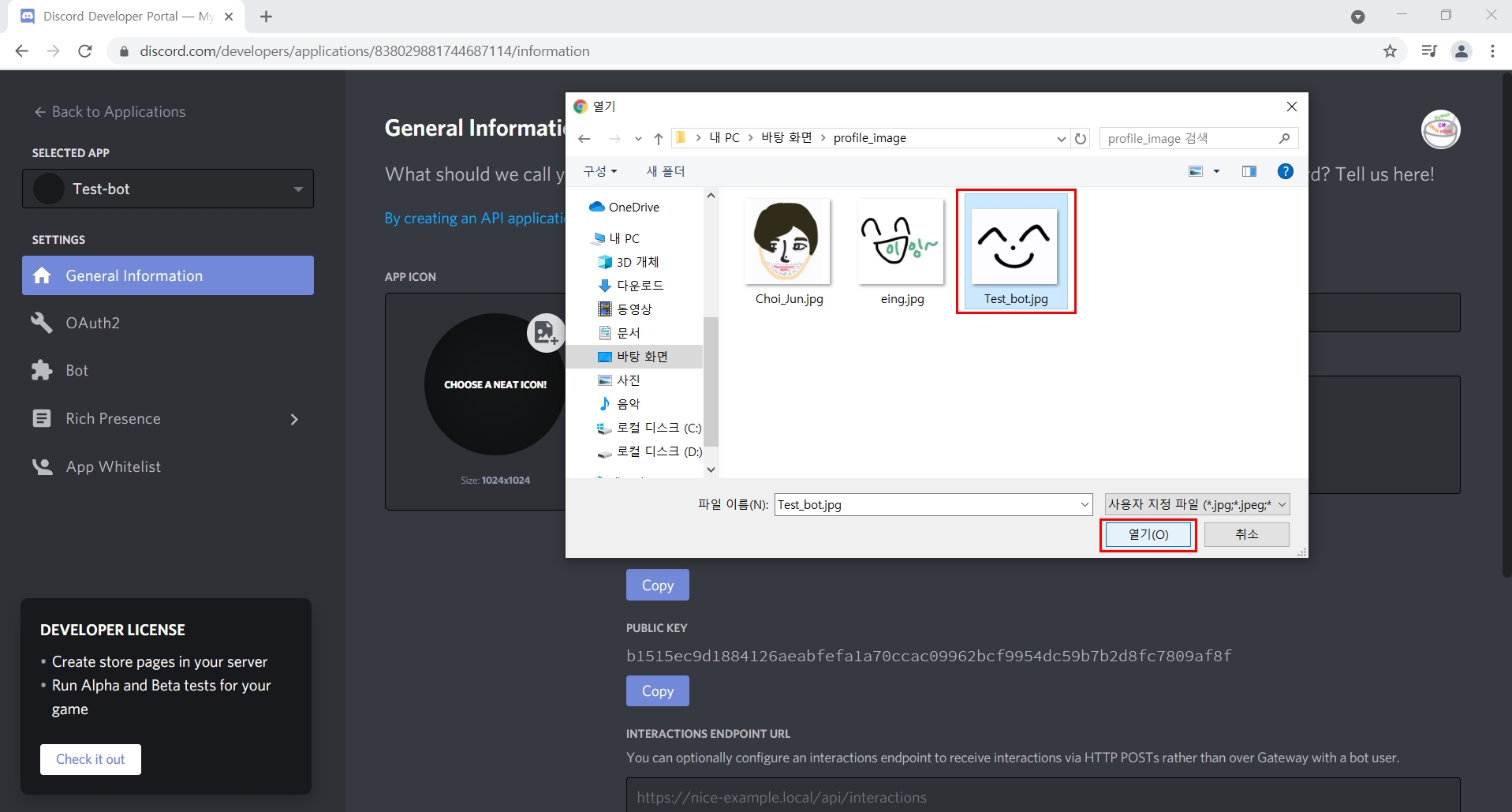Screen dimensions: 1512x812
Task: Open the 사진 folder
Action: coord(619,380)
